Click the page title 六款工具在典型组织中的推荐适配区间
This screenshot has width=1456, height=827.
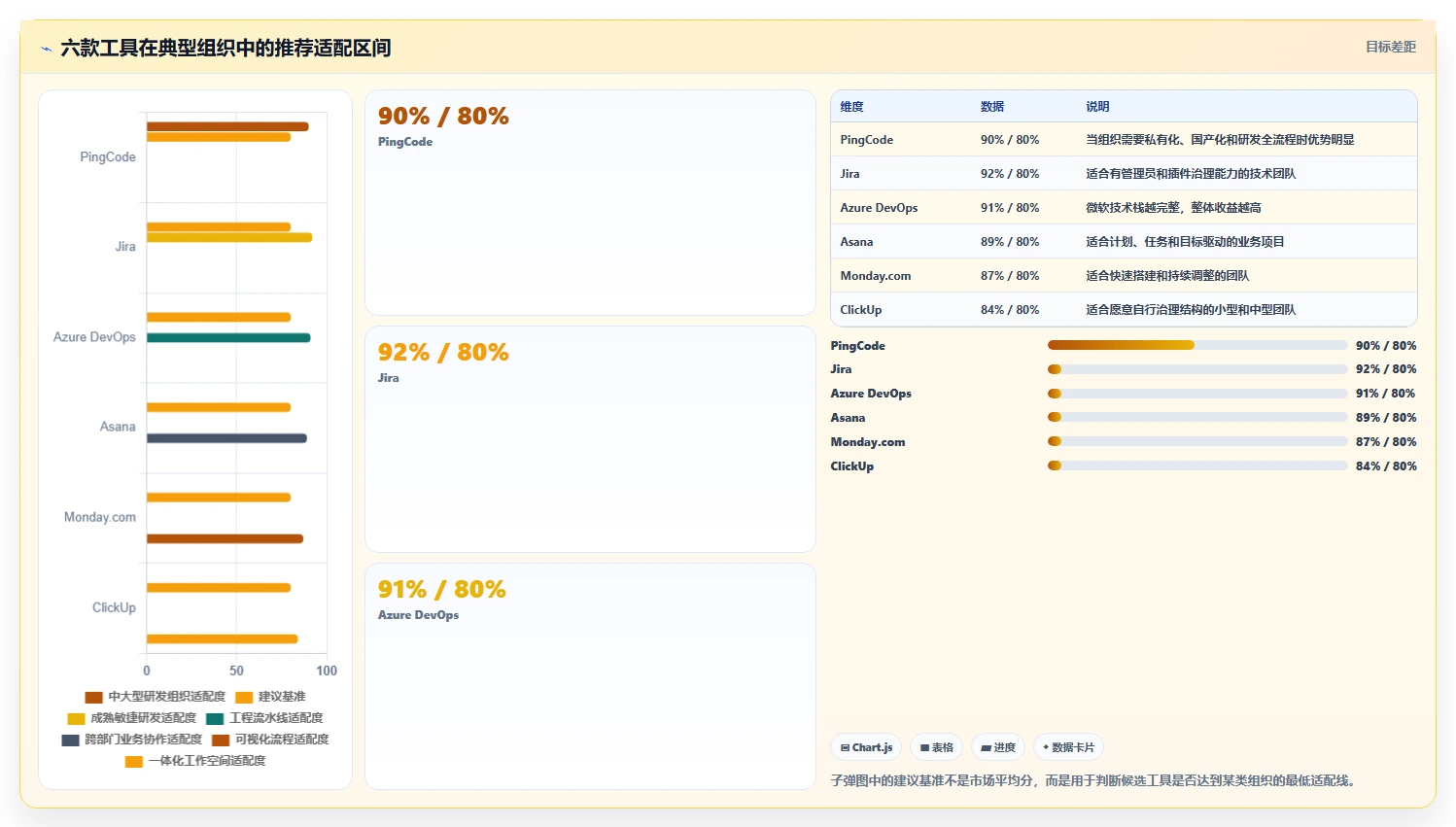point(225,48)
